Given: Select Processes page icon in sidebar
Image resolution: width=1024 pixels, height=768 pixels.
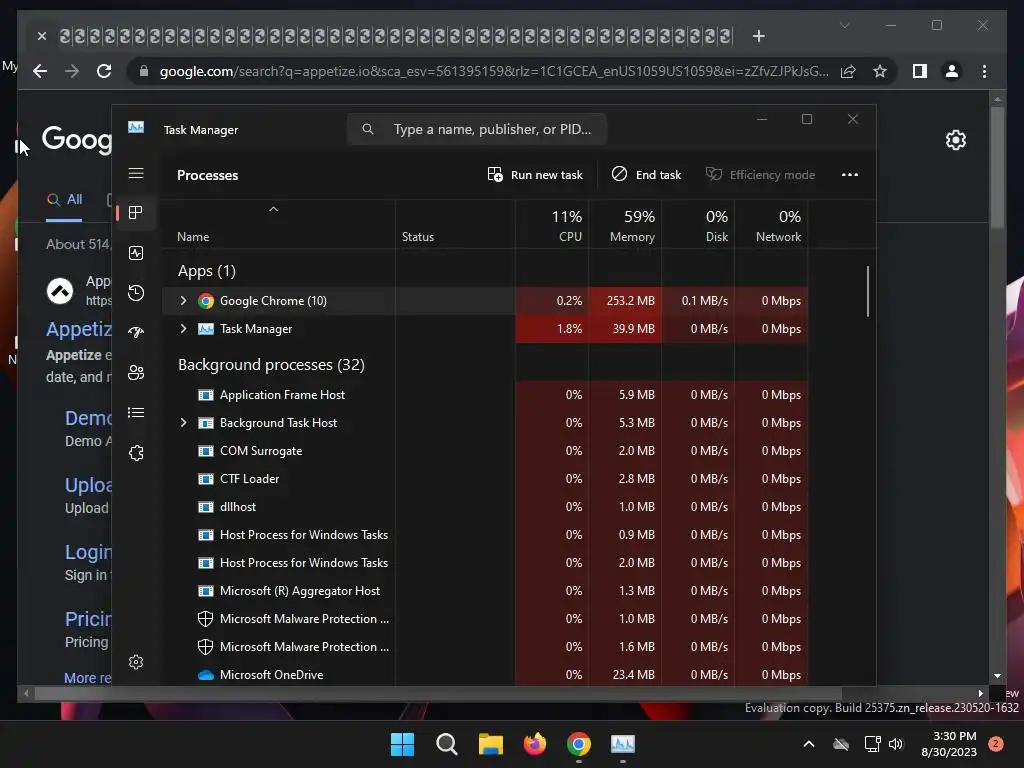Looking at the screenshot, I should (136, 212).
